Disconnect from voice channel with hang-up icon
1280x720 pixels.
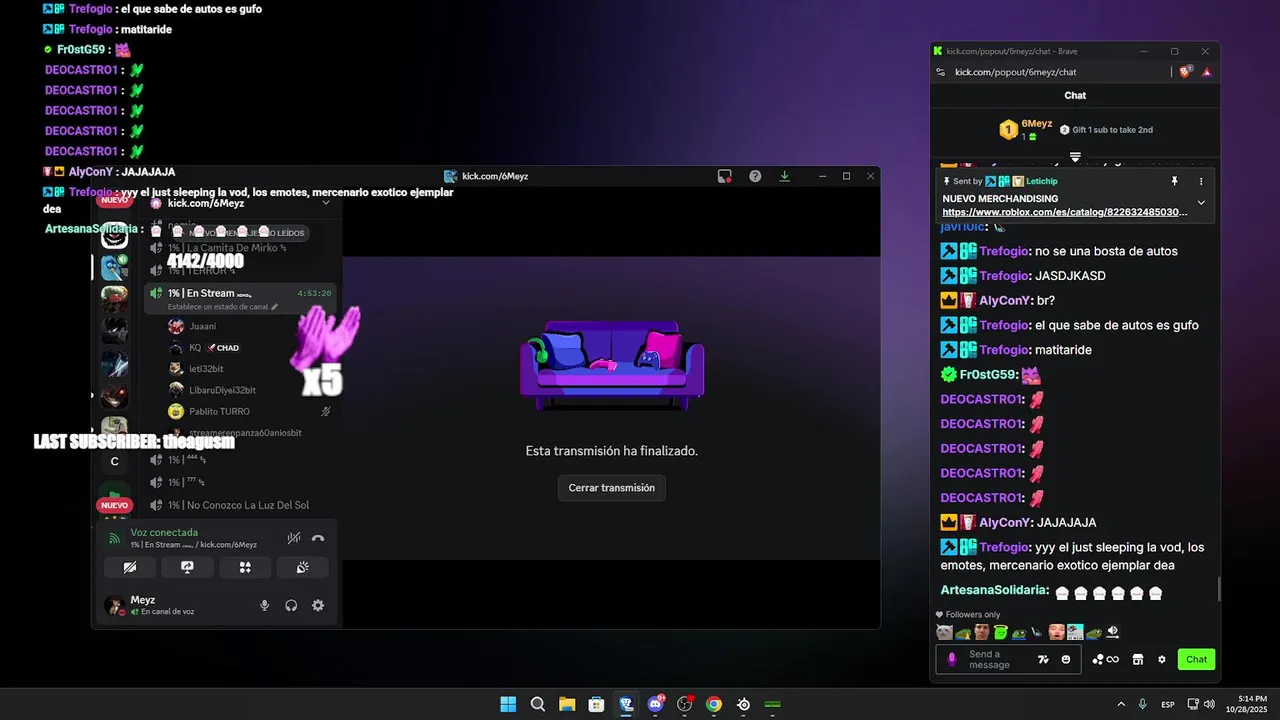pos(318,538)
